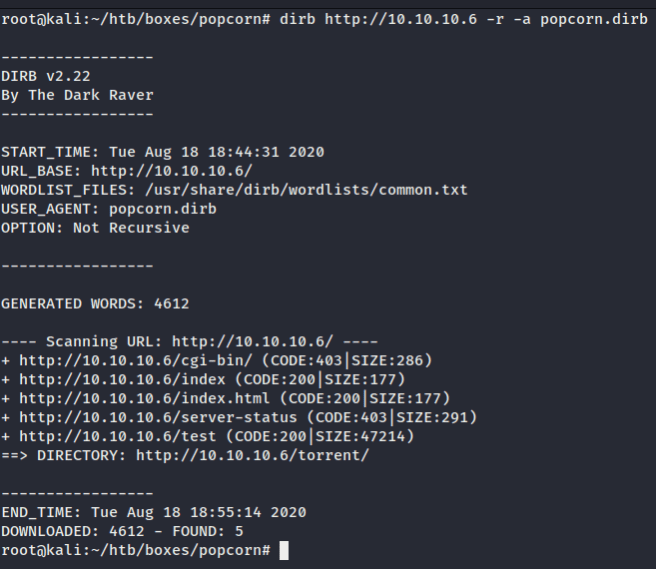Open the /torrent/ directory URL
Viewport: 656px width, 569px height.
click(255, 456)
